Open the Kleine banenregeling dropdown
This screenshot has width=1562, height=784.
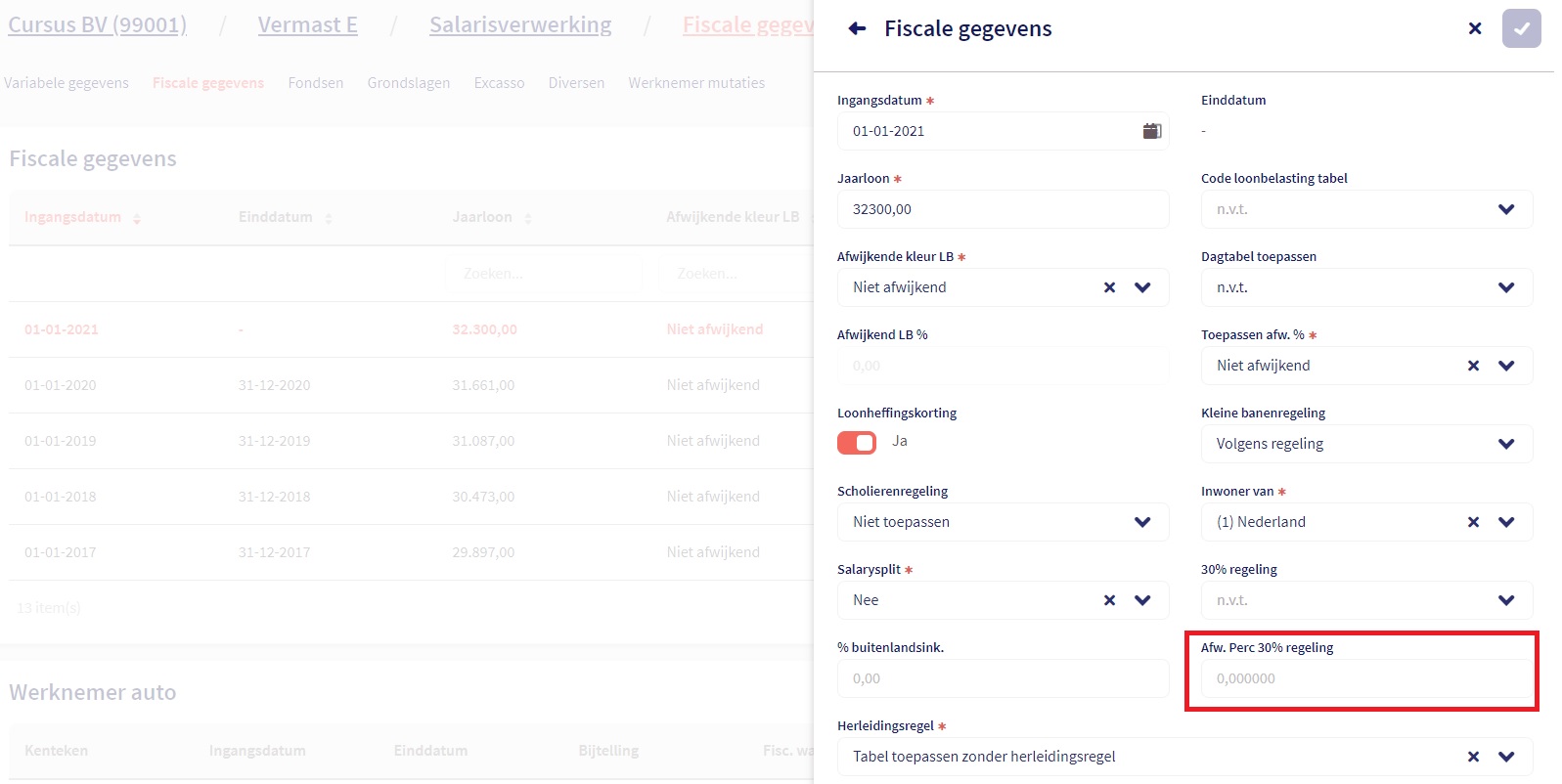coord(1505,444)
